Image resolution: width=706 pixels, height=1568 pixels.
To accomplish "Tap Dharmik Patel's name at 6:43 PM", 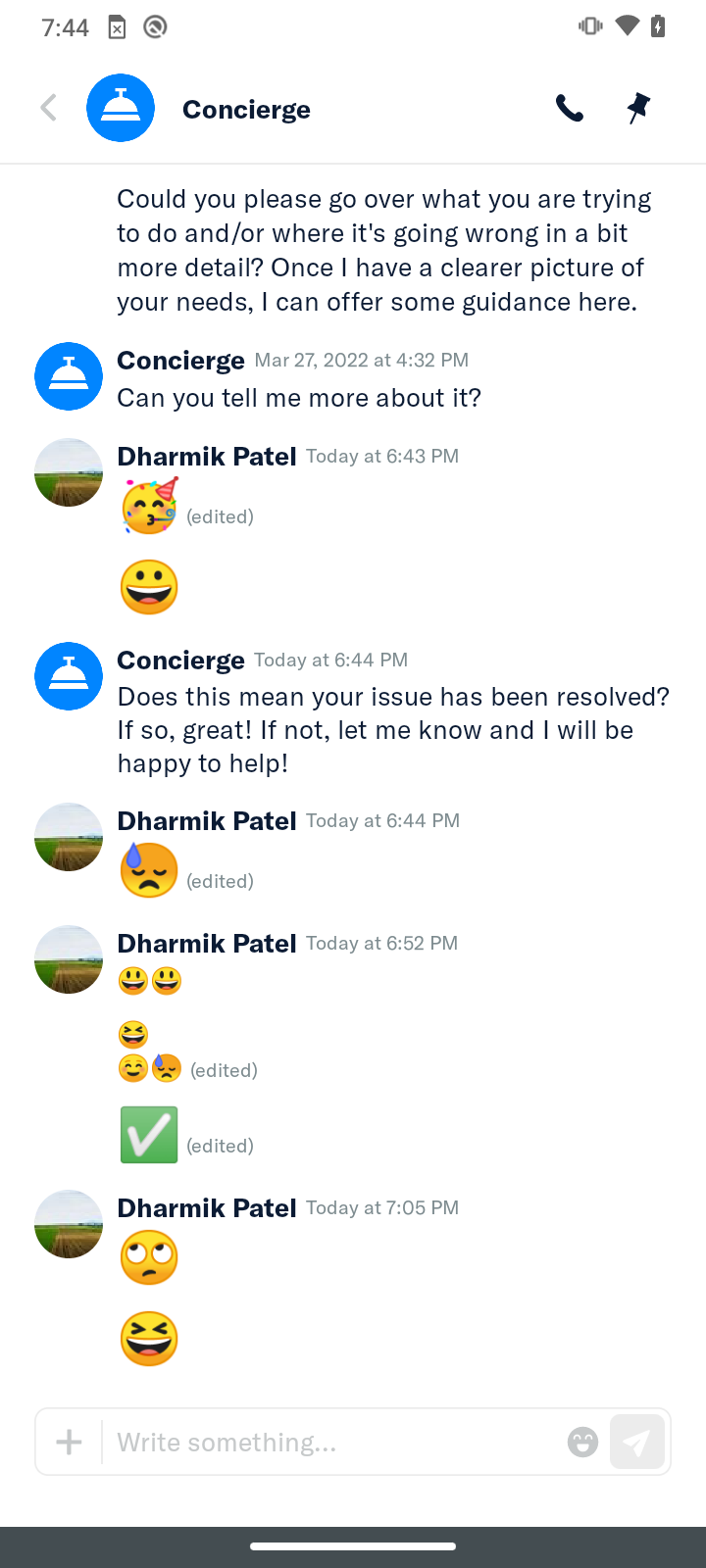I will 207,456.
